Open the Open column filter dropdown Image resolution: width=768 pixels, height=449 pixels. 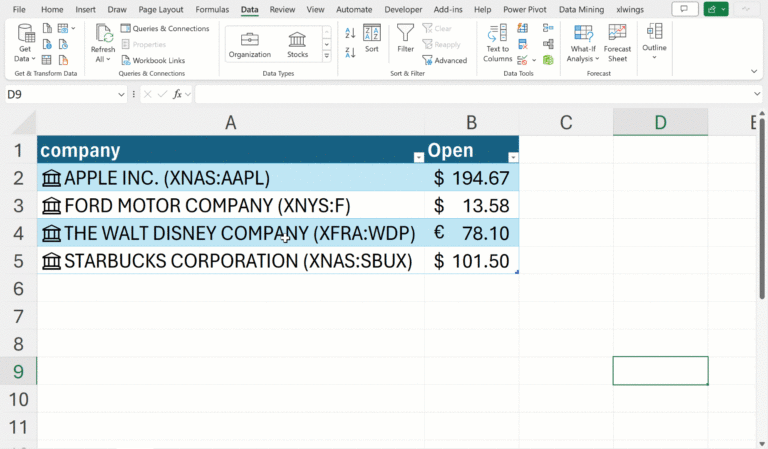pos(513,158)
